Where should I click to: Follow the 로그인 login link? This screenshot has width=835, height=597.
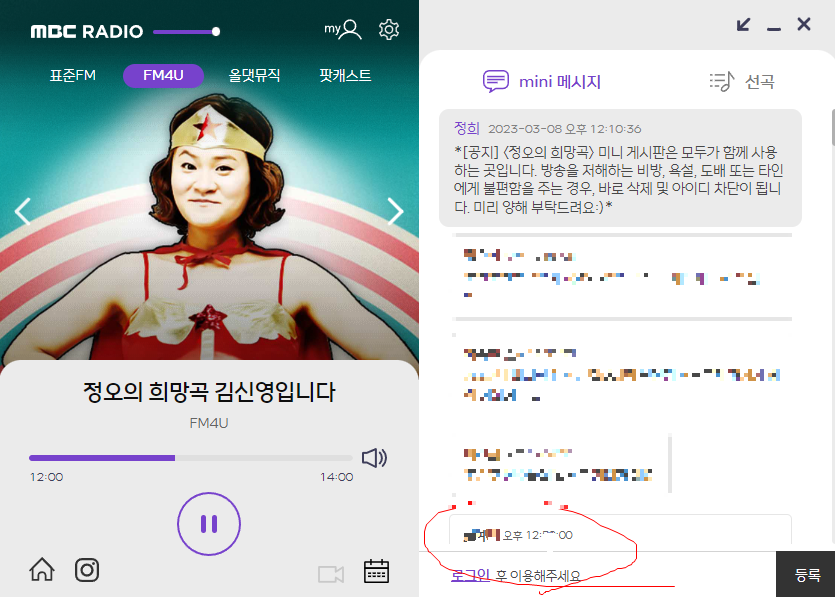click(x=470, y=575)
